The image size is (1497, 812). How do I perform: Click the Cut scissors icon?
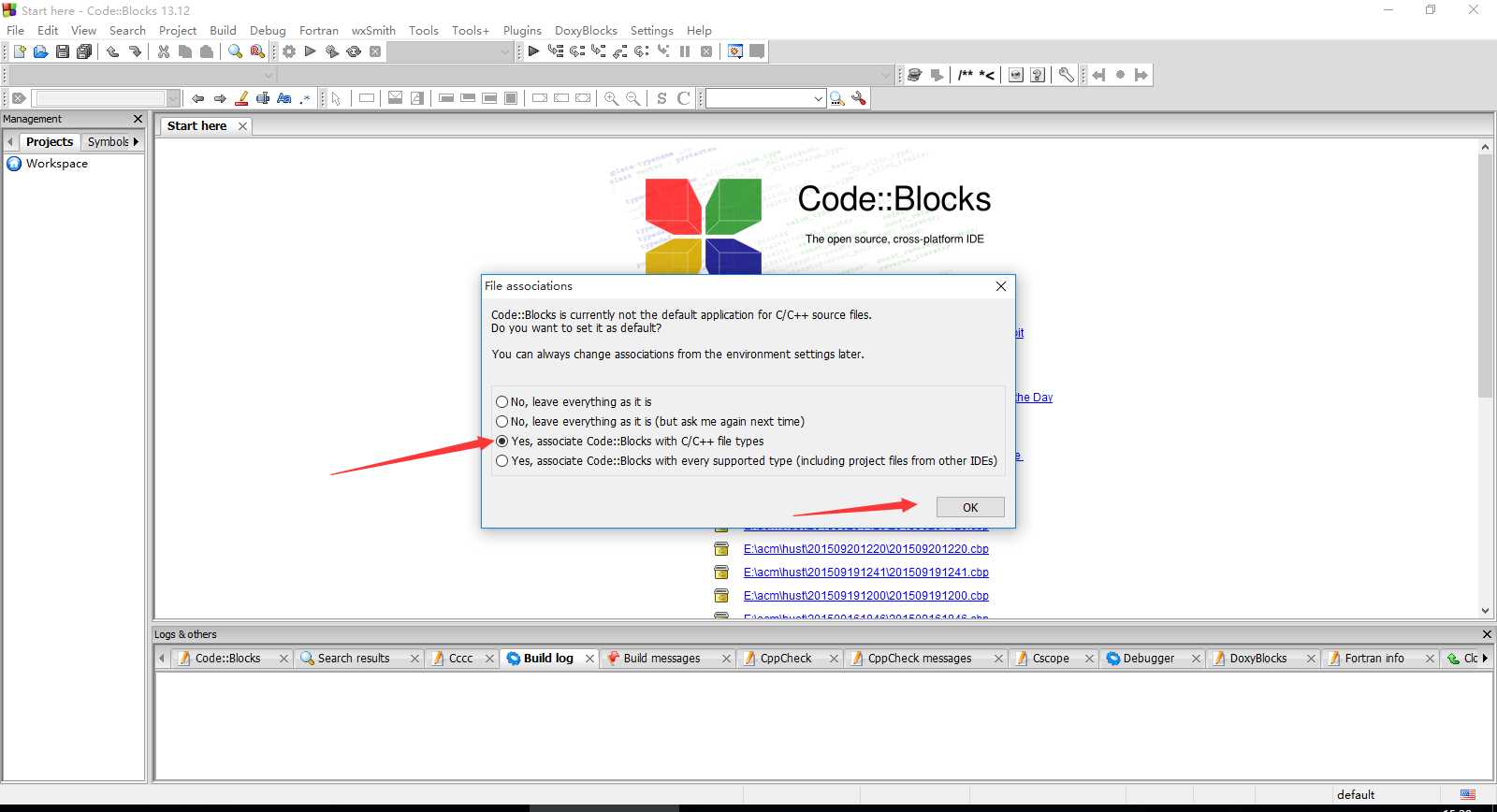164,51
